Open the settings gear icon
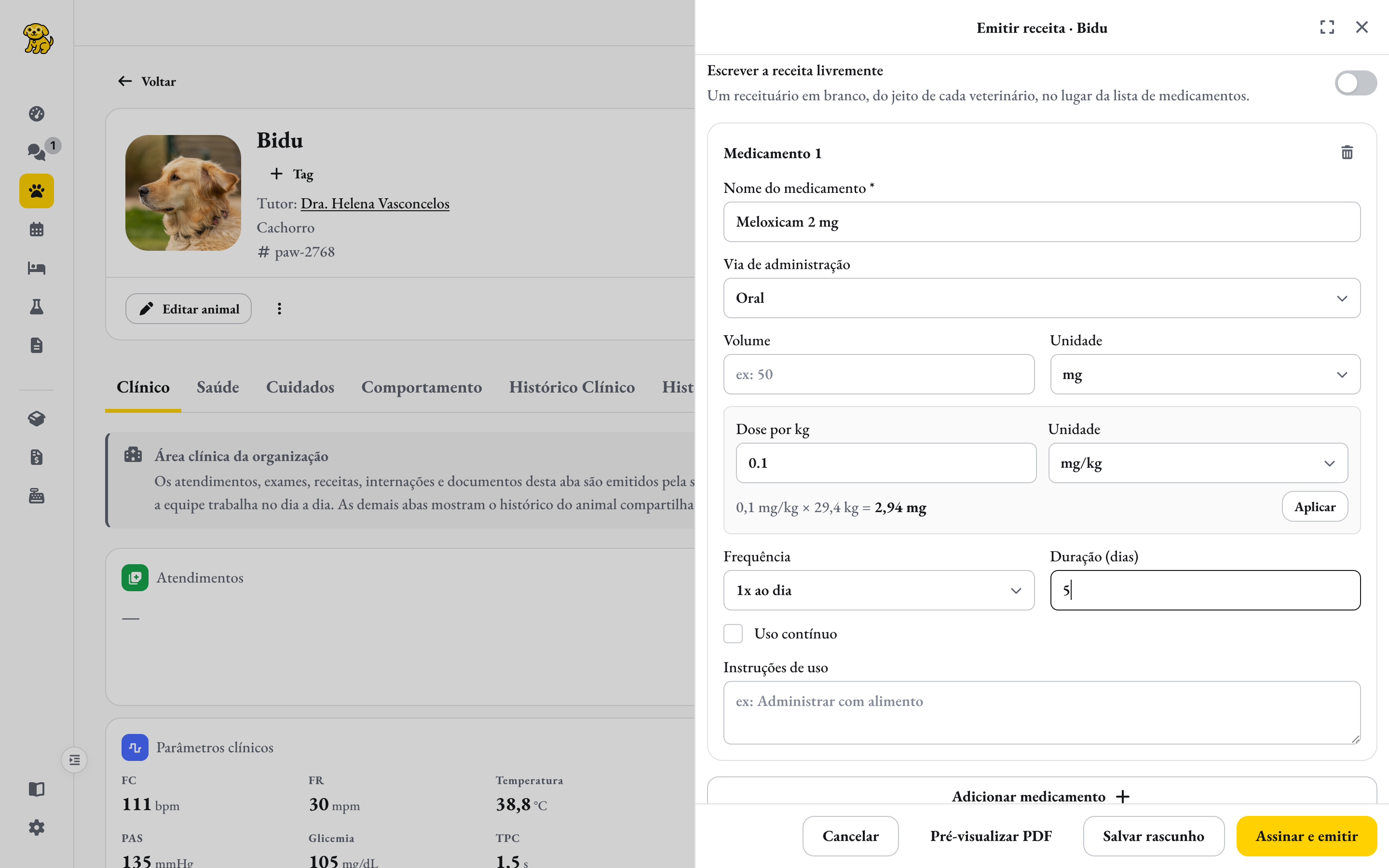 [37, 827]
